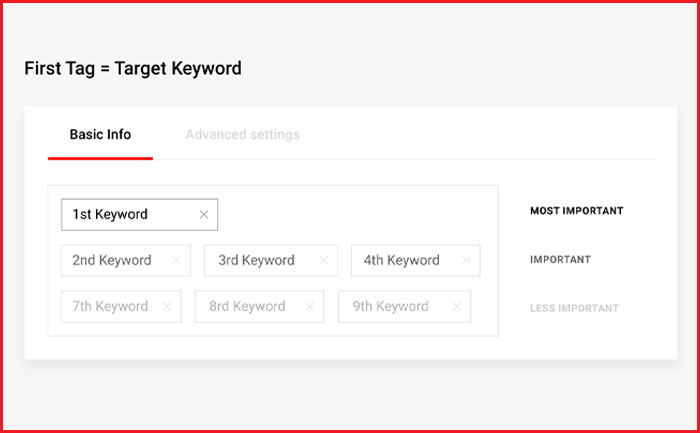Screen dimensions: 700x433
Task: Click the 2nd Keyword tag label
Action: coord(112,261)
